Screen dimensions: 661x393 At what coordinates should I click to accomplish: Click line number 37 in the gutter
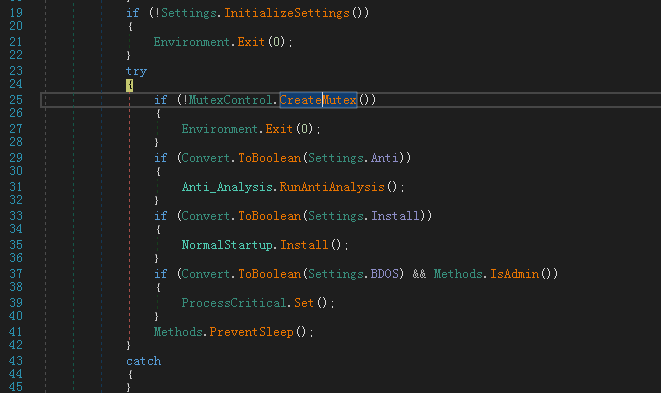tap(16, 275)
